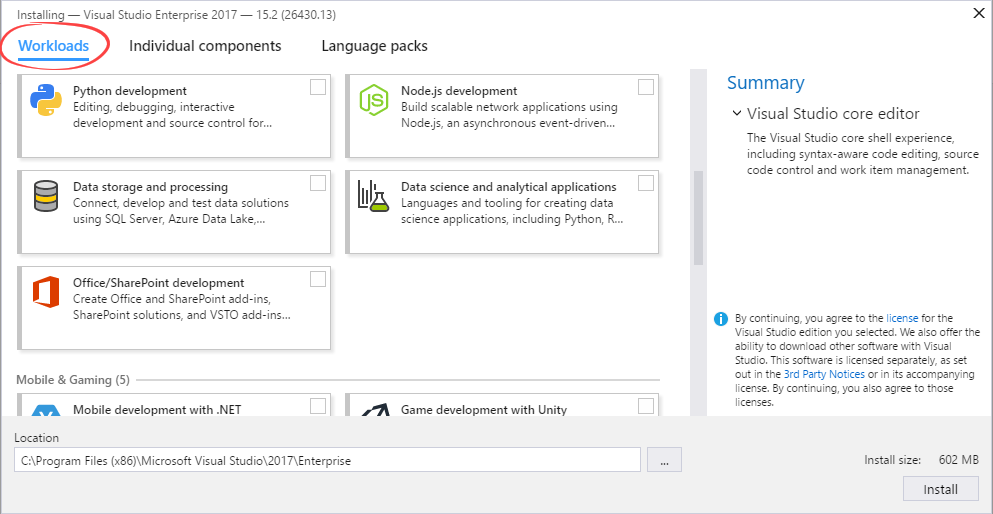Click the Node.js development title text
The image size is (993, 514).
point(459,91)
